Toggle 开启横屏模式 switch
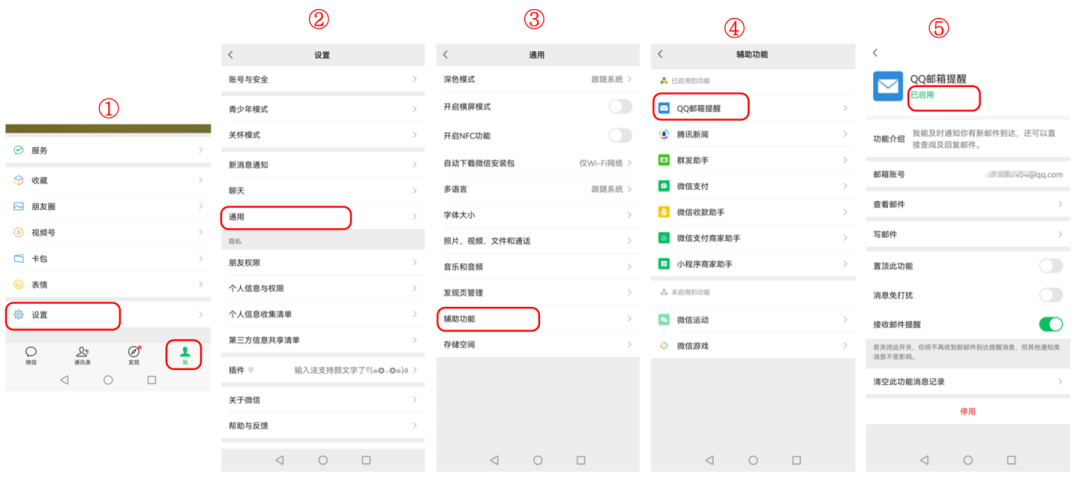The image size is (1080, 478). 620,106
